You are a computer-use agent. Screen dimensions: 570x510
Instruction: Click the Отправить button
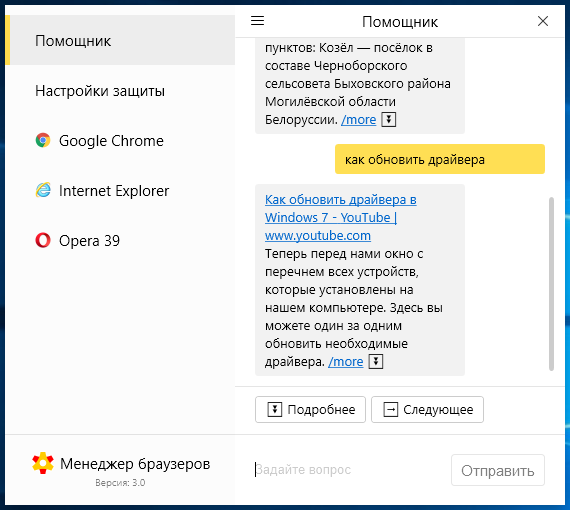(498, 470)
